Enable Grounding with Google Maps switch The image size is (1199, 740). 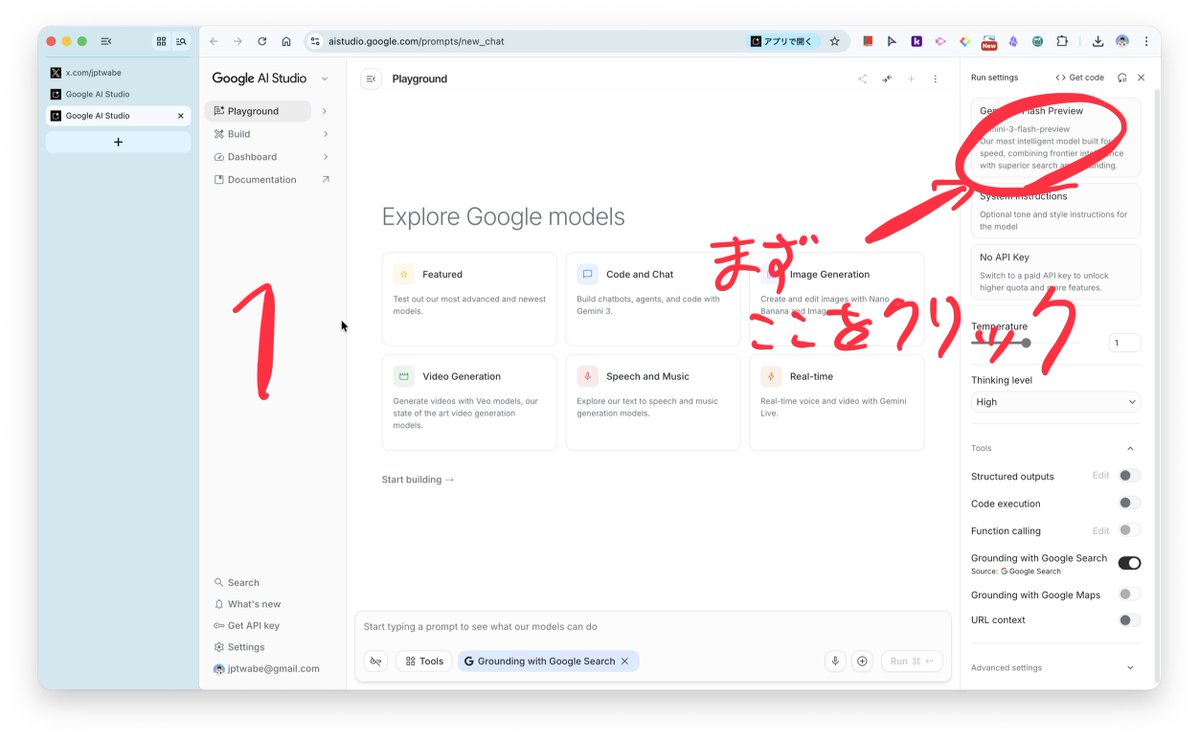click(1129, 594)
